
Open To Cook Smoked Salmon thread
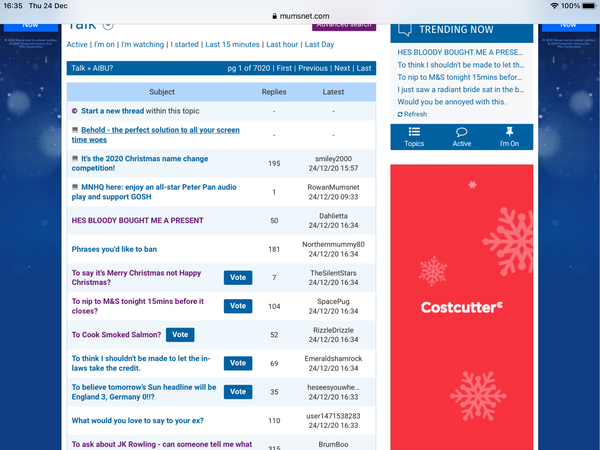pyautogui.click(x=116, y=335)
